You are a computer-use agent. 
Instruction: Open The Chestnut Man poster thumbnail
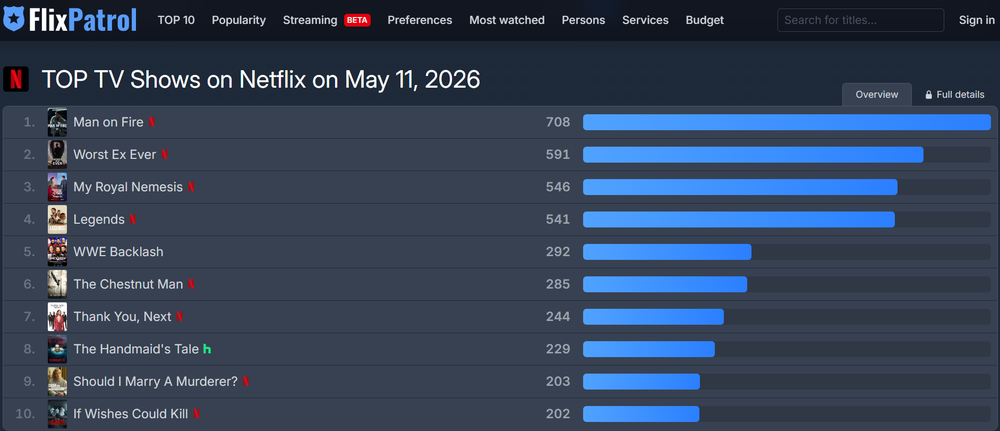click(x=57, y=284)
